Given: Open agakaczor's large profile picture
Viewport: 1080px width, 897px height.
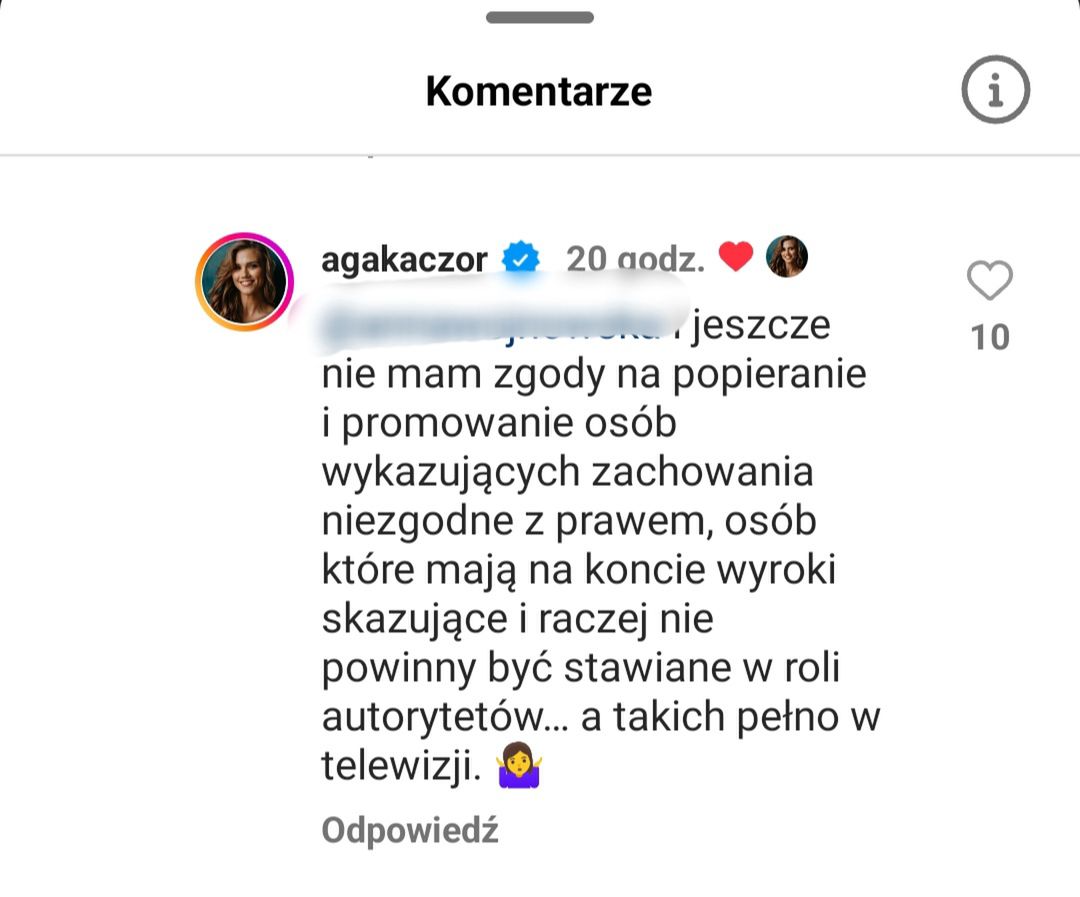Looking at the screenshot, I should (243, 281).
